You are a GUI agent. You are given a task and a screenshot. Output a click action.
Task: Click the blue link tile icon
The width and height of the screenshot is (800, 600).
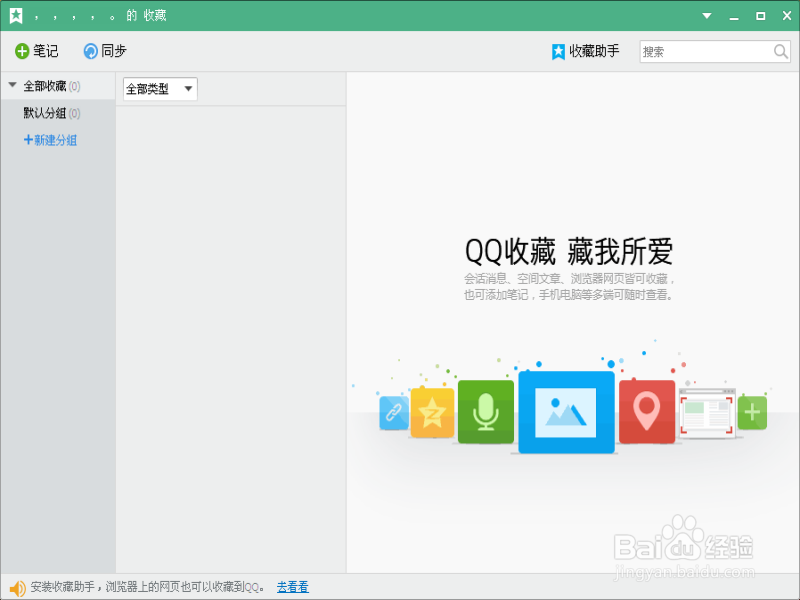click(x=394, y=413)
